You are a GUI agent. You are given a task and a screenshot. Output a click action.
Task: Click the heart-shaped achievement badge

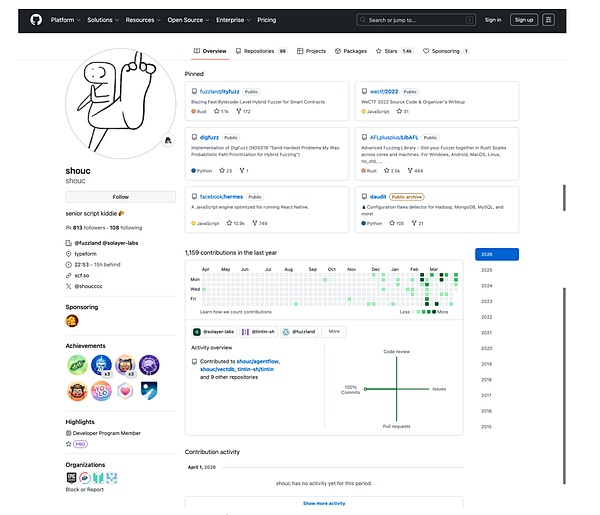click(x=125, y=391)
